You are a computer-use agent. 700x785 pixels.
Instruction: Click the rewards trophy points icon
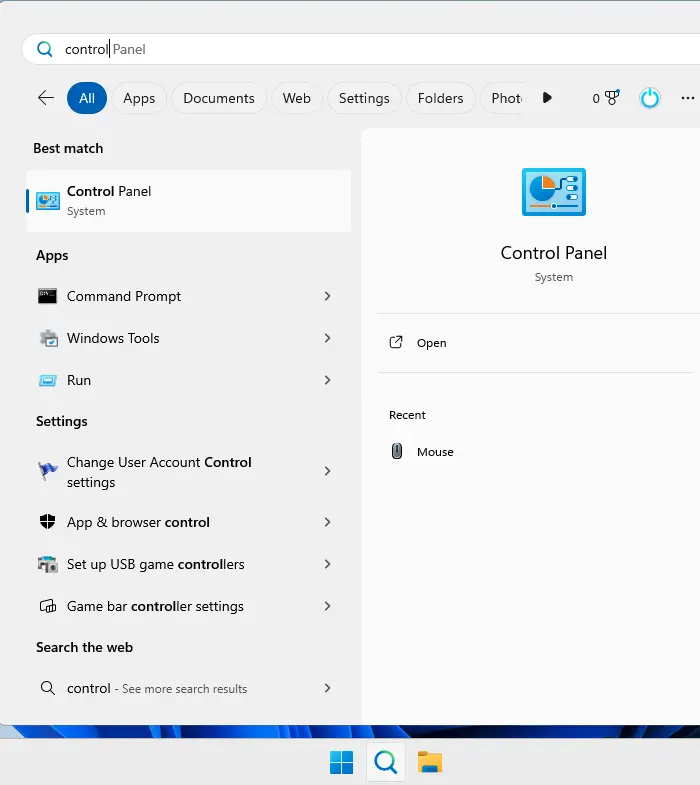point(611,98)
